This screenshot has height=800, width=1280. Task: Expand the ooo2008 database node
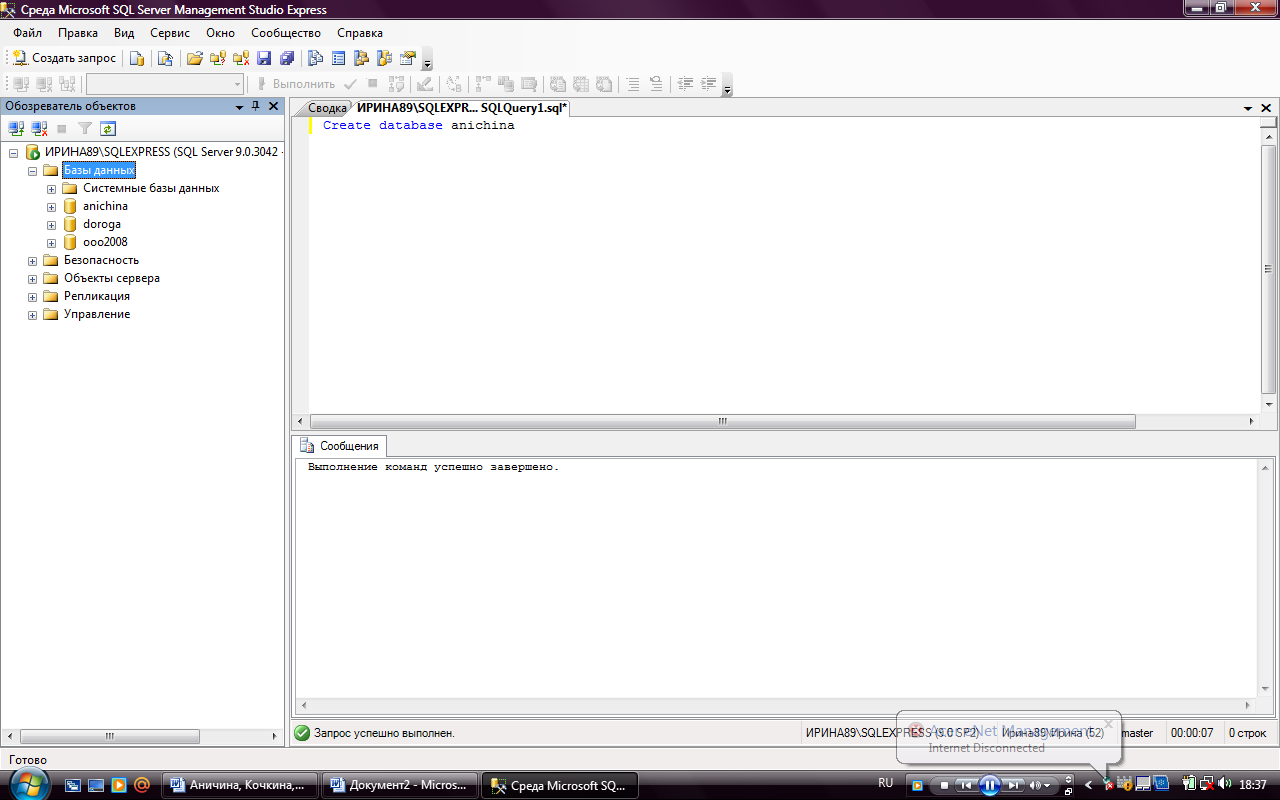click(x=51, y=242)
